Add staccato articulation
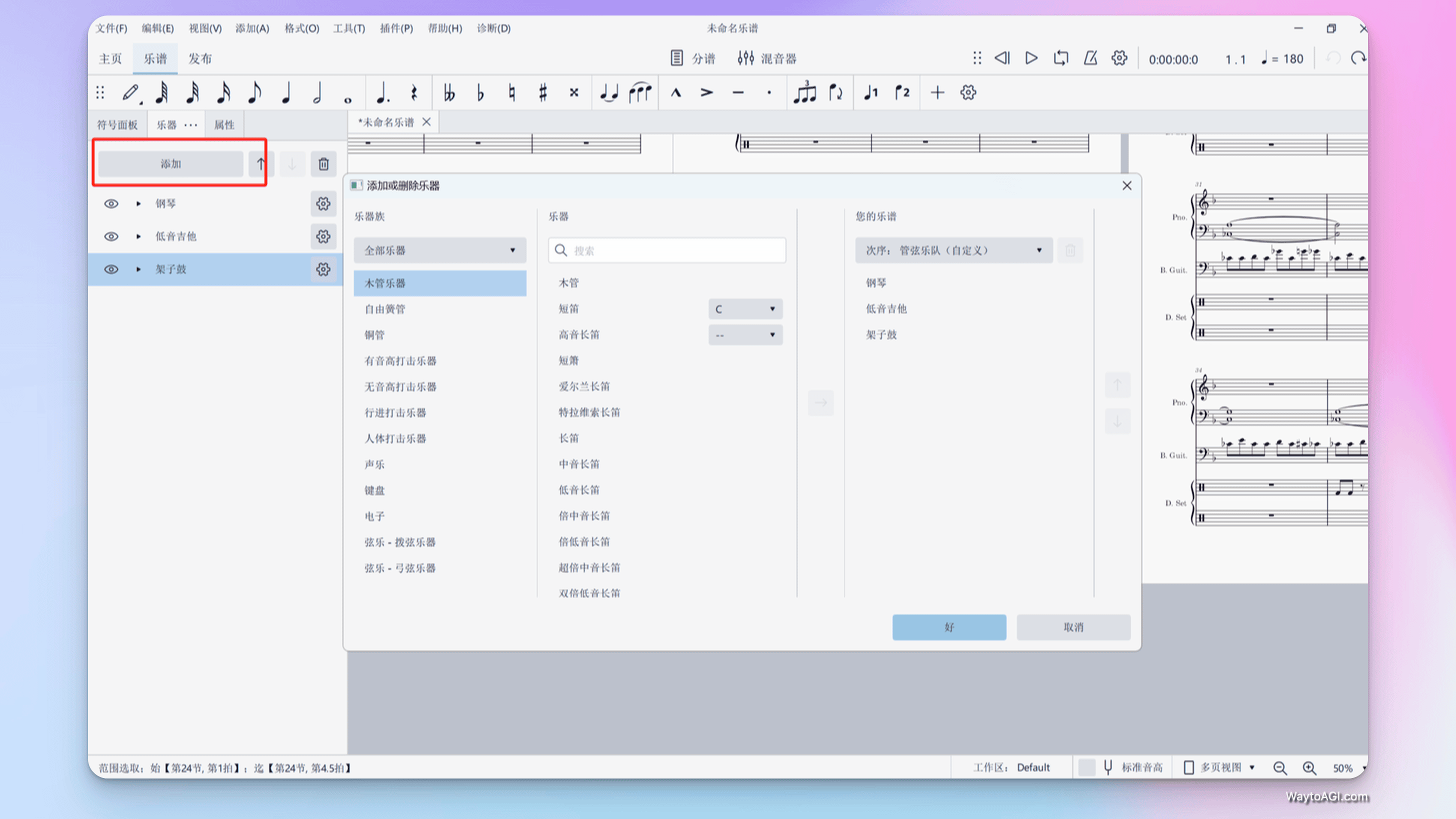 [x=768, y=92]
